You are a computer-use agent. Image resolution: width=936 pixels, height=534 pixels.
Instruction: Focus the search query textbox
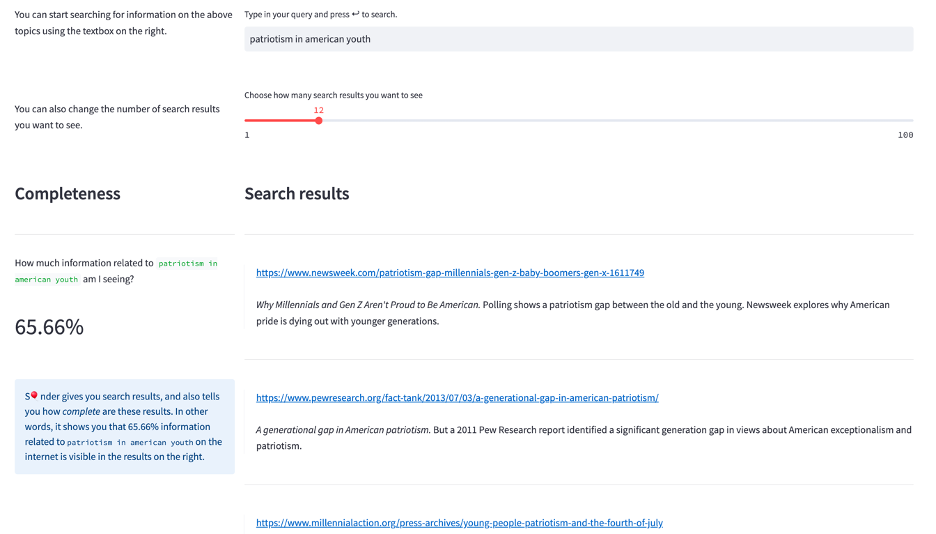(x=578, y=39)
